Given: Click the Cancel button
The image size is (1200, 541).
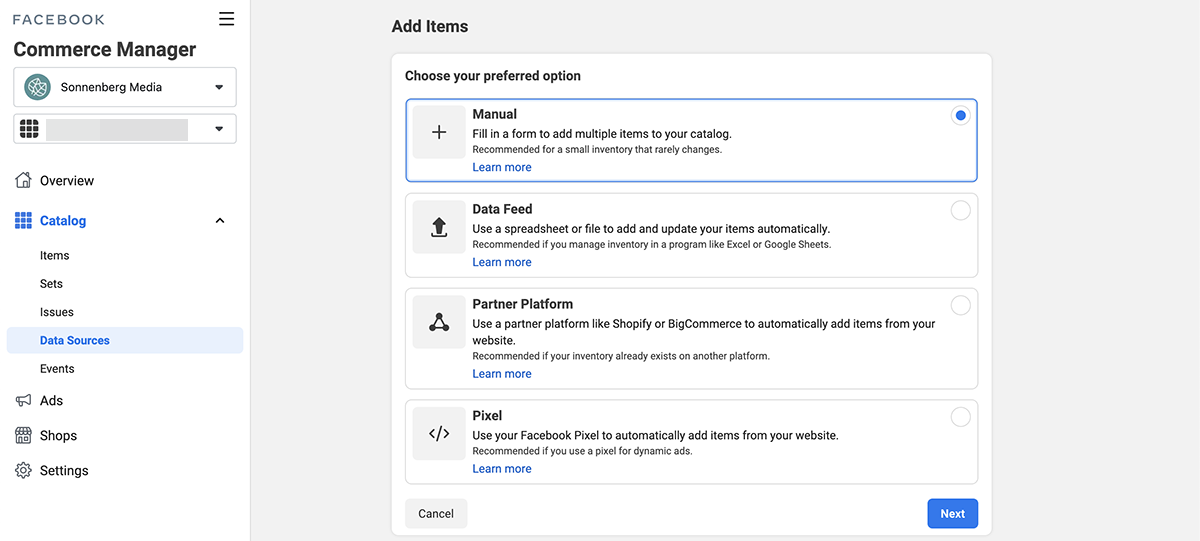Looking at the screenshot, I should pos(436,514).
